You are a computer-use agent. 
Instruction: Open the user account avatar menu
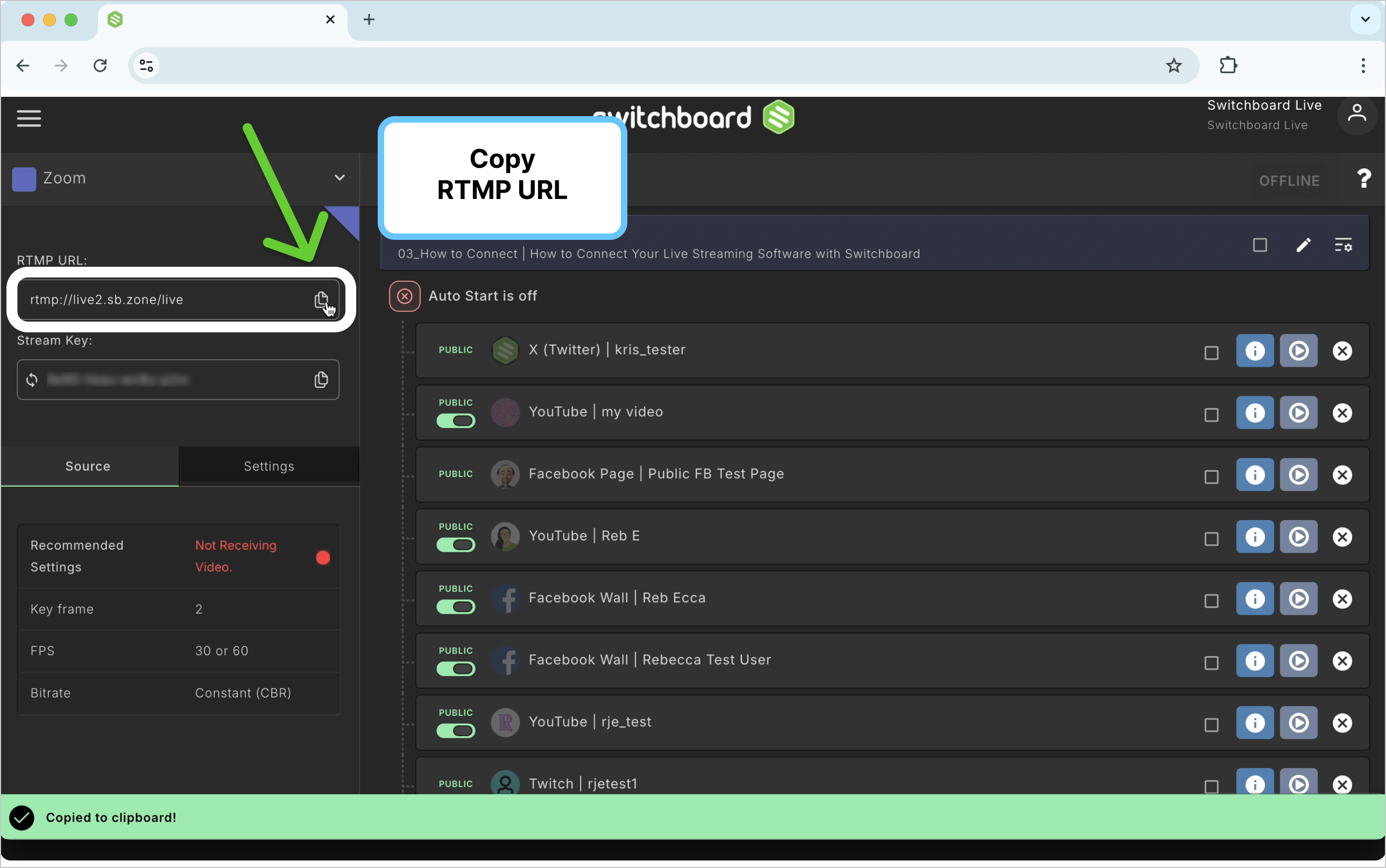coord(1357,115)
